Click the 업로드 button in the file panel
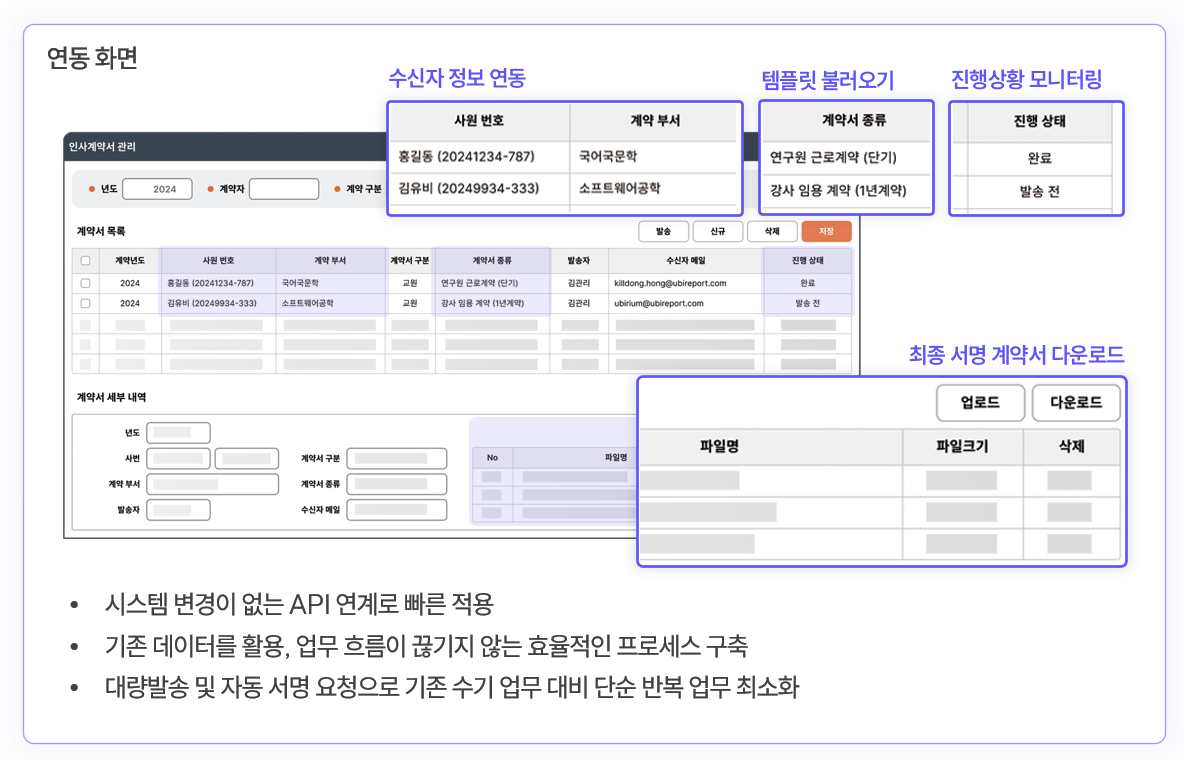Image resolution: width=1188 pixels, height=760 pixels. [980, 403]
